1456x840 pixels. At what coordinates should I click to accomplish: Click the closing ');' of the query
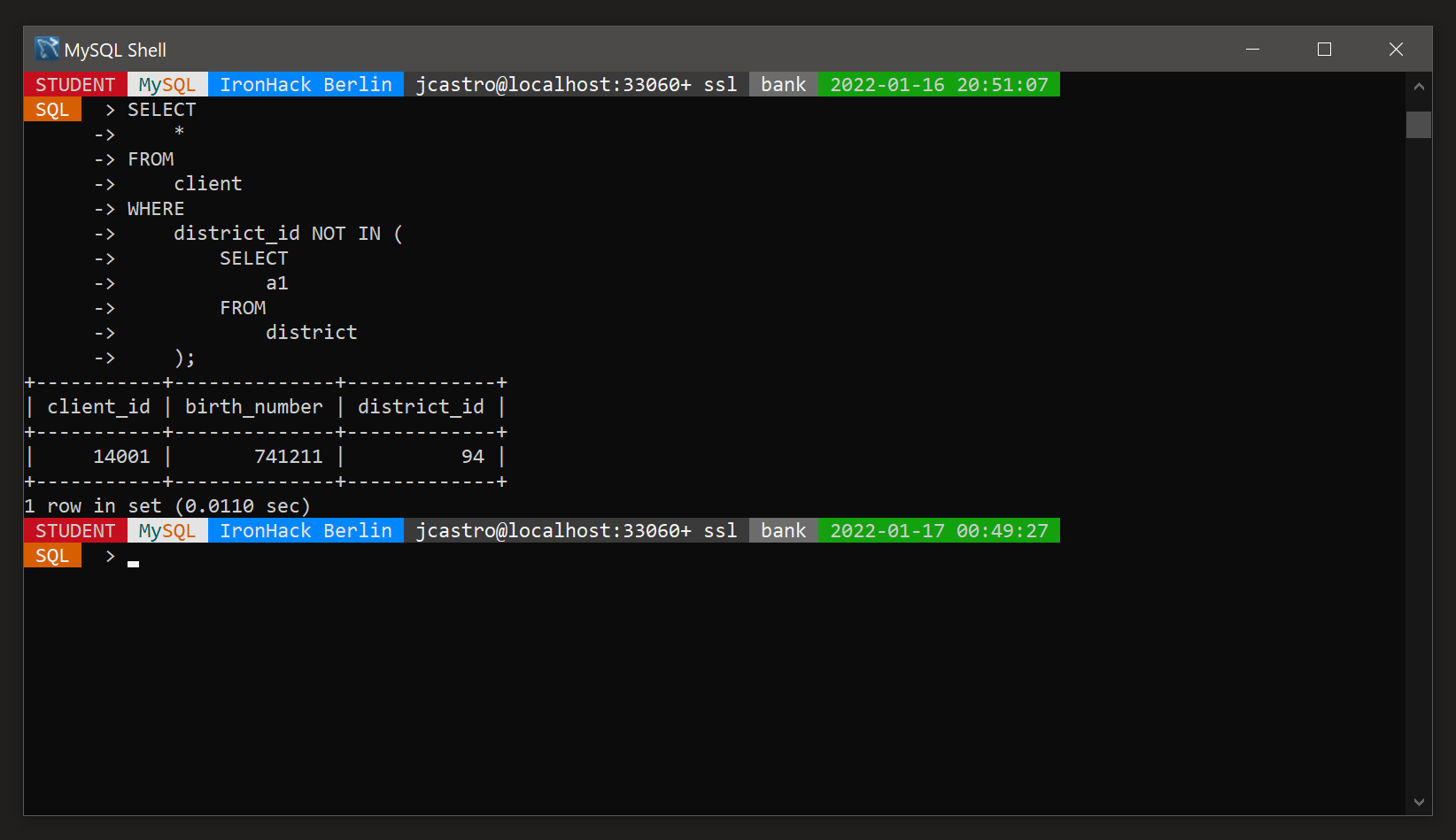[185, 358]
